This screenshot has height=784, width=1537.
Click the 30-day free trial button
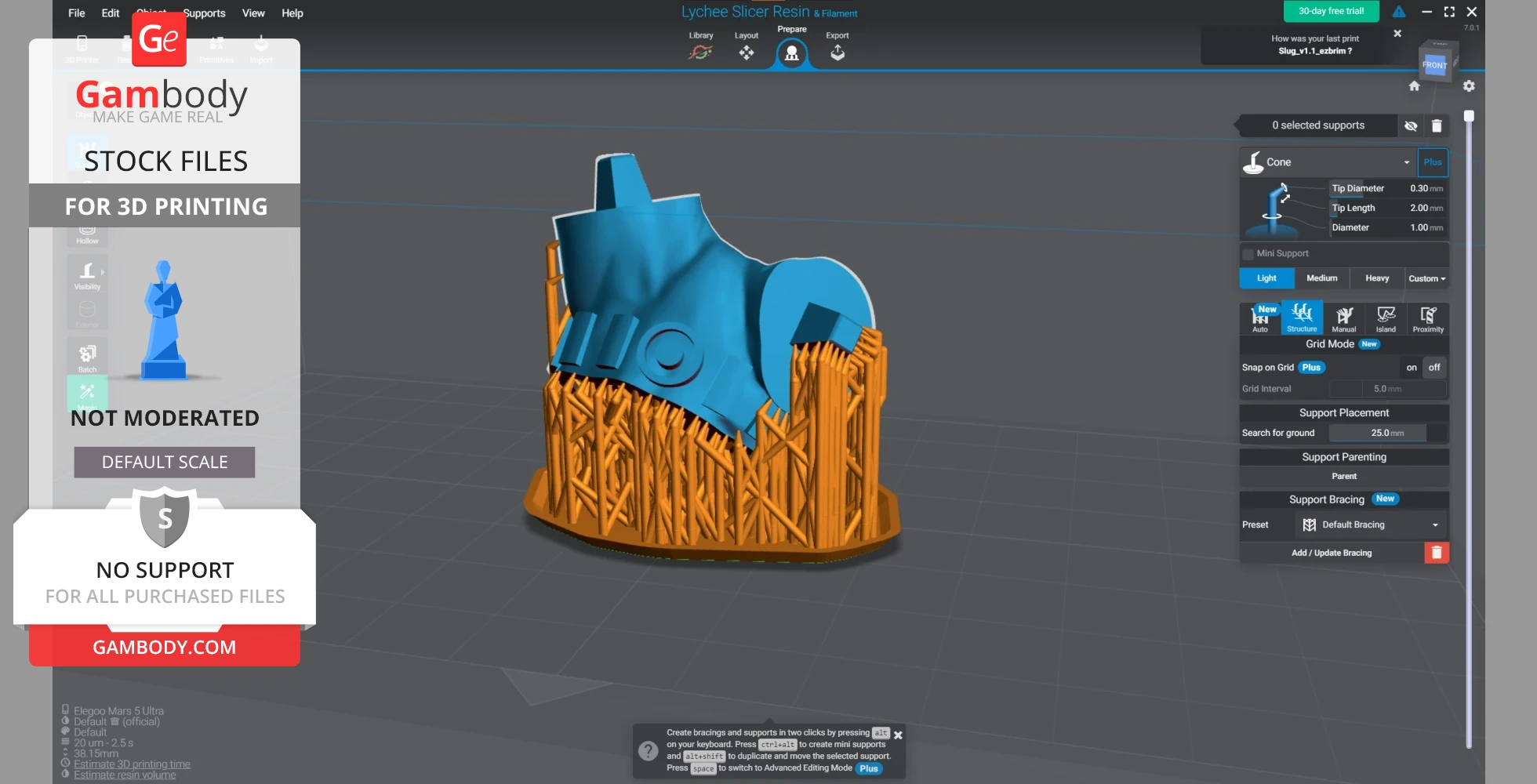(1331, 11)
